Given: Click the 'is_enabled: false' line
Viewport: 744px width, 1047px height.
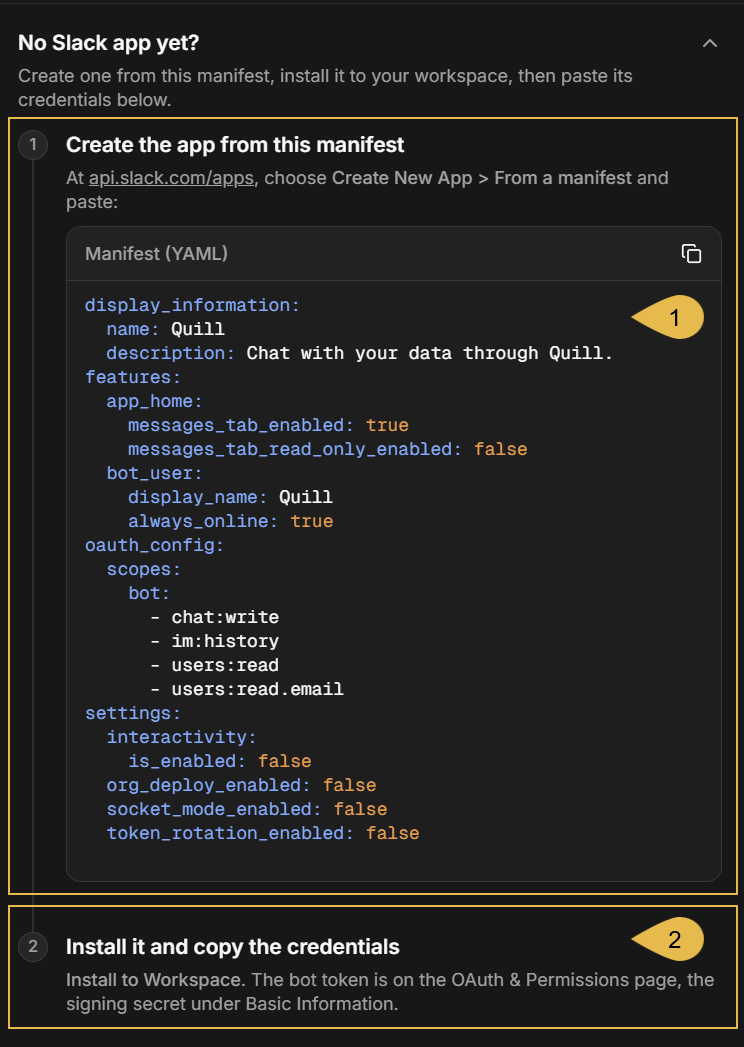Looking at the screenshot, I should coord(220,762).
